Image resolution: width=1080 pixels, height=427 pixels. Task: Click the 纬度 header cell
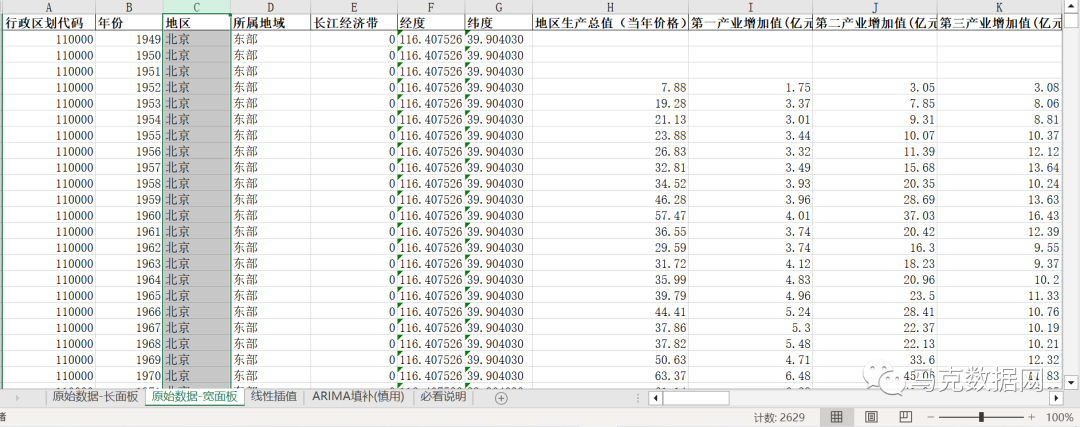498,23
